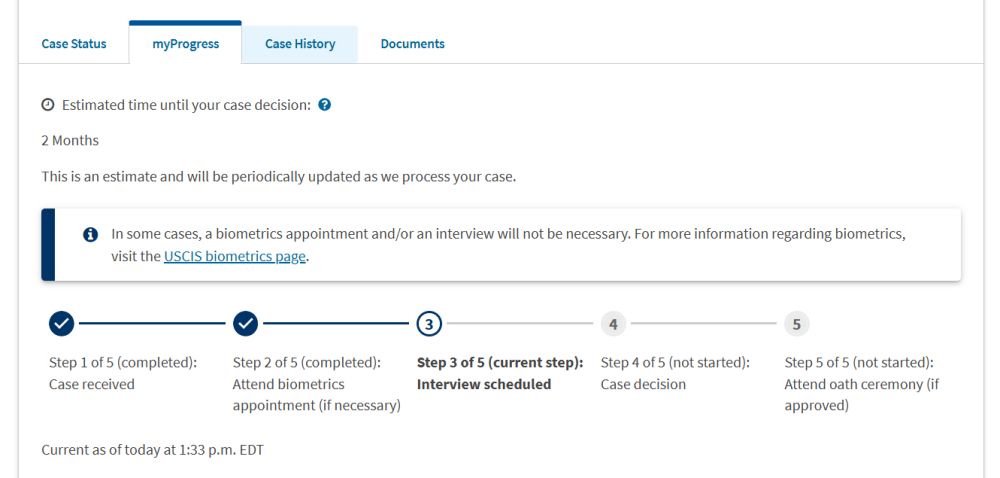The width and height of the screenshot is (1000, 478).
Task: Select the step 1 completed checkmark circle
Action: coord(62,324)
